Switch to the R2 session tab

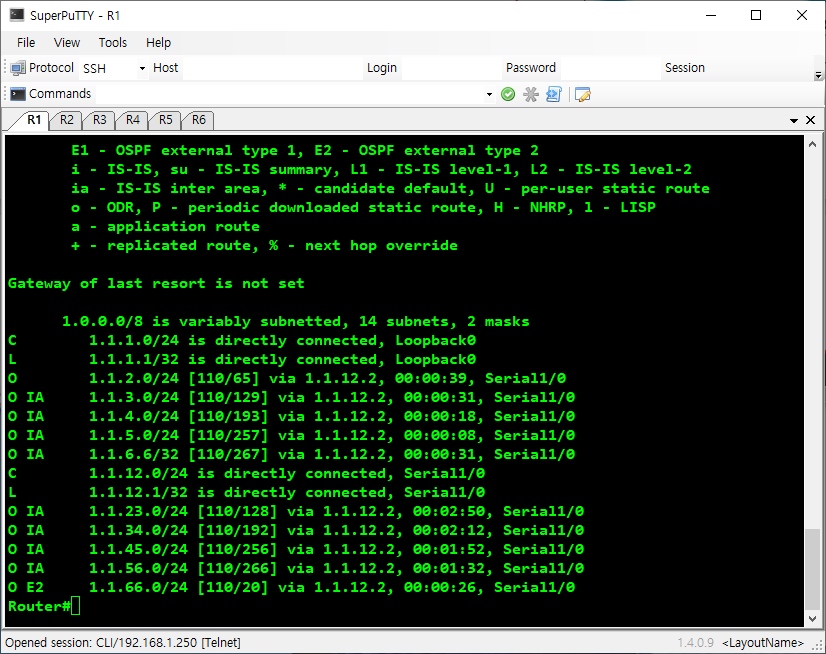[x=66, y=120]
